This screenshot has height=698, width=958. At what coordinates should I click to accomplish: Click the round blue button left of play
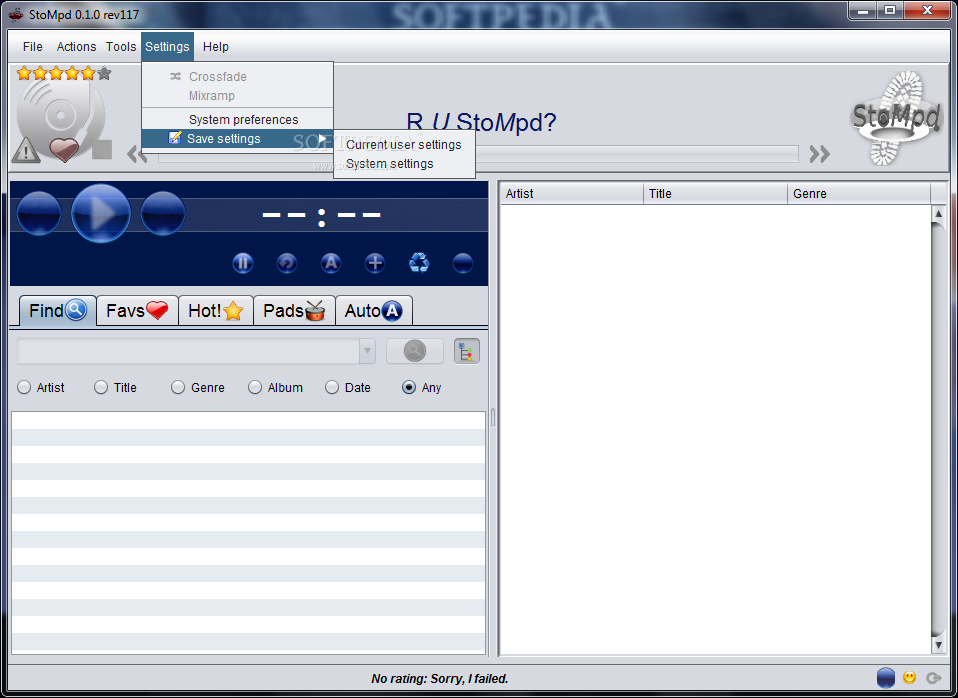(39, 213)
